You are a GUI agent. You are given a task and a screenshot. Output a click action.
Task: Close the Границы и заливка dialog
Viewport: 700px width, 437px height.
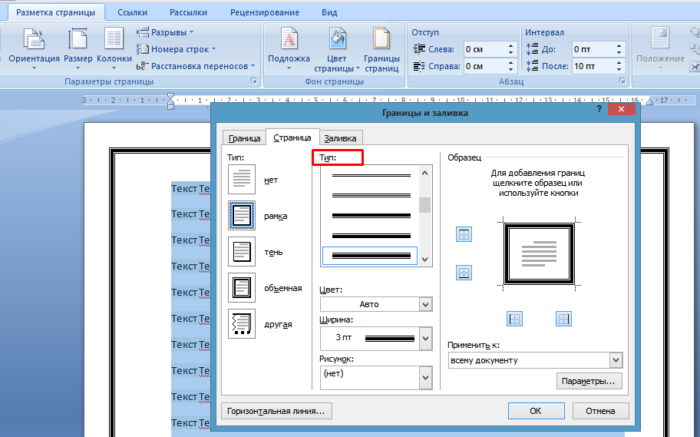pos(621,109)
